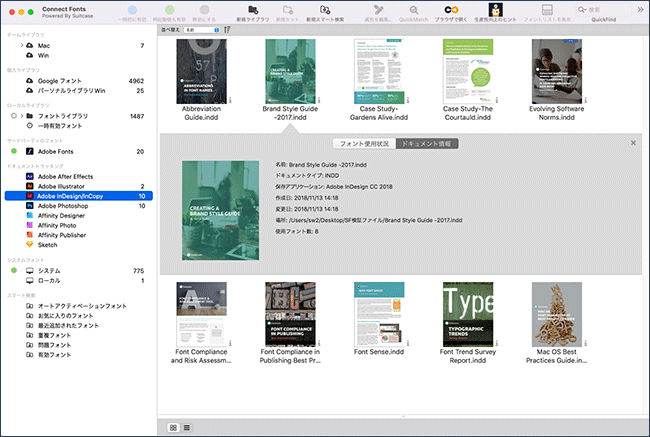The width and height of the screenshot is (650, 437).
Task: Close the document info panel
Action: 633,143
